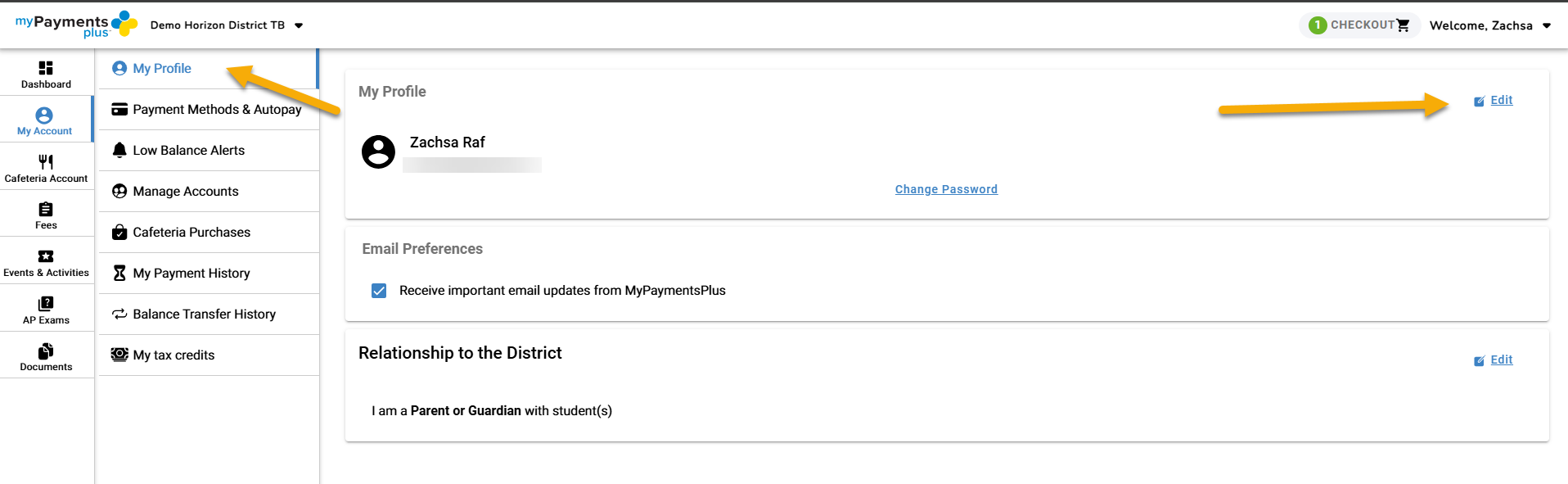
Task: Open the Dashboard icon in sidebar
Action: tap(46, 68)
